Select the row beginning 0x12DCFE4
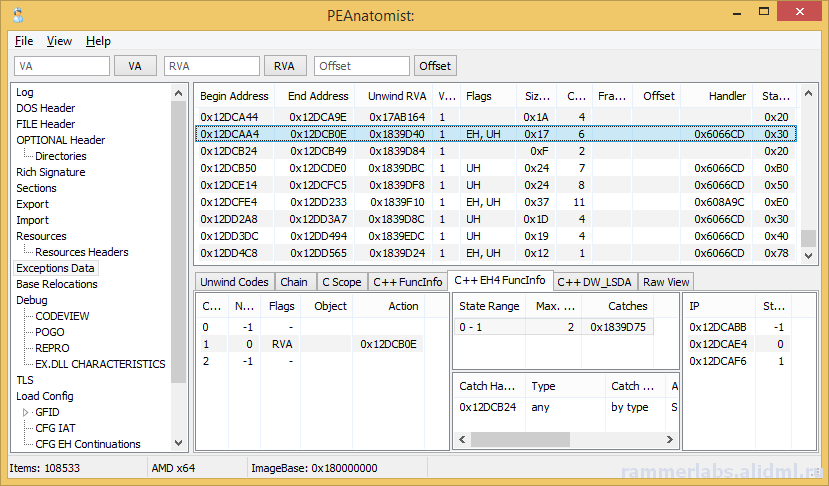 click(x=495, y=202)
